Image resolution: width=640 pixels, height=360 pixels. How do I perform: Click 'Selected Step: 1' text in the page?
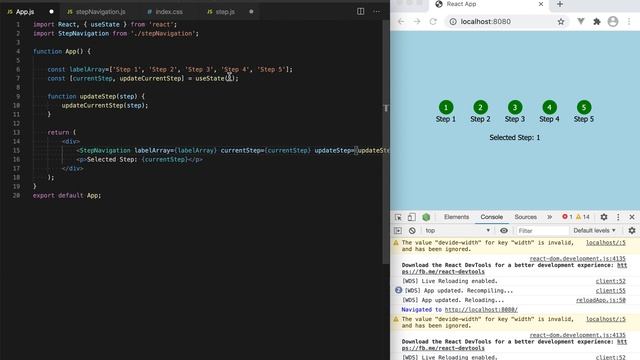[x=514, y=138]
